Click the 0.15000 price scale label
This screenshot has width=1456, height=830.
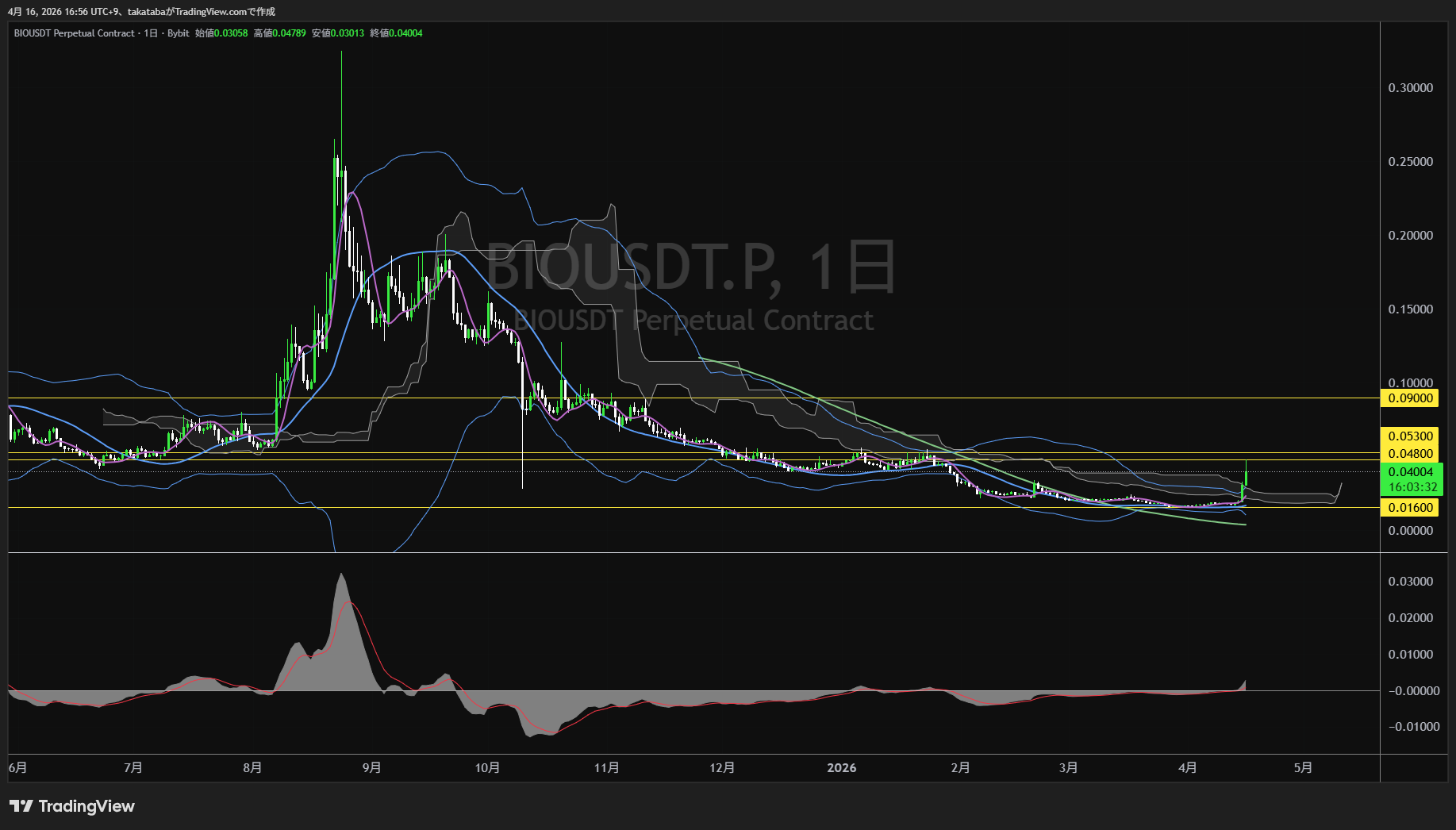[1410, 309]
